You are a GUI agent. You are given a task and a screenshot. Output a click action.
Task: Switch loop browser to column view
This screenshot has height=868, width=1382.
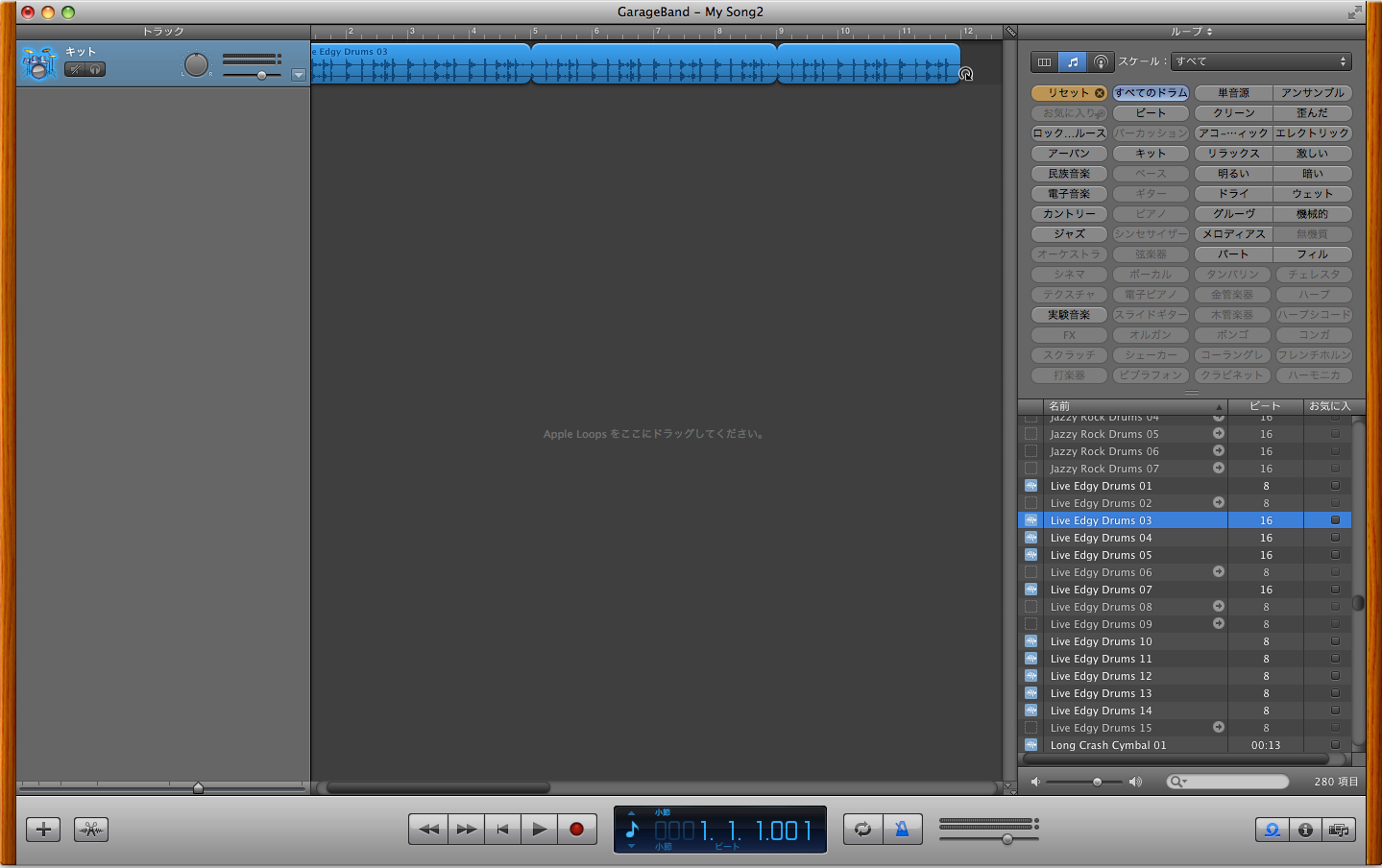(1044, 61)
